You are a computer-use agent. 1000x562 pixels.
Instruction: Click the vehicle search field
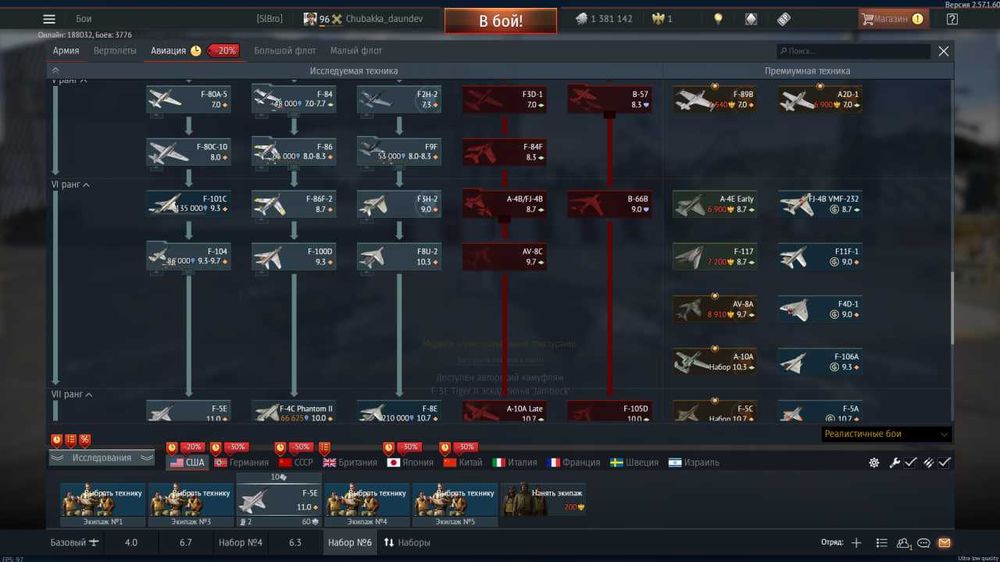853,51
